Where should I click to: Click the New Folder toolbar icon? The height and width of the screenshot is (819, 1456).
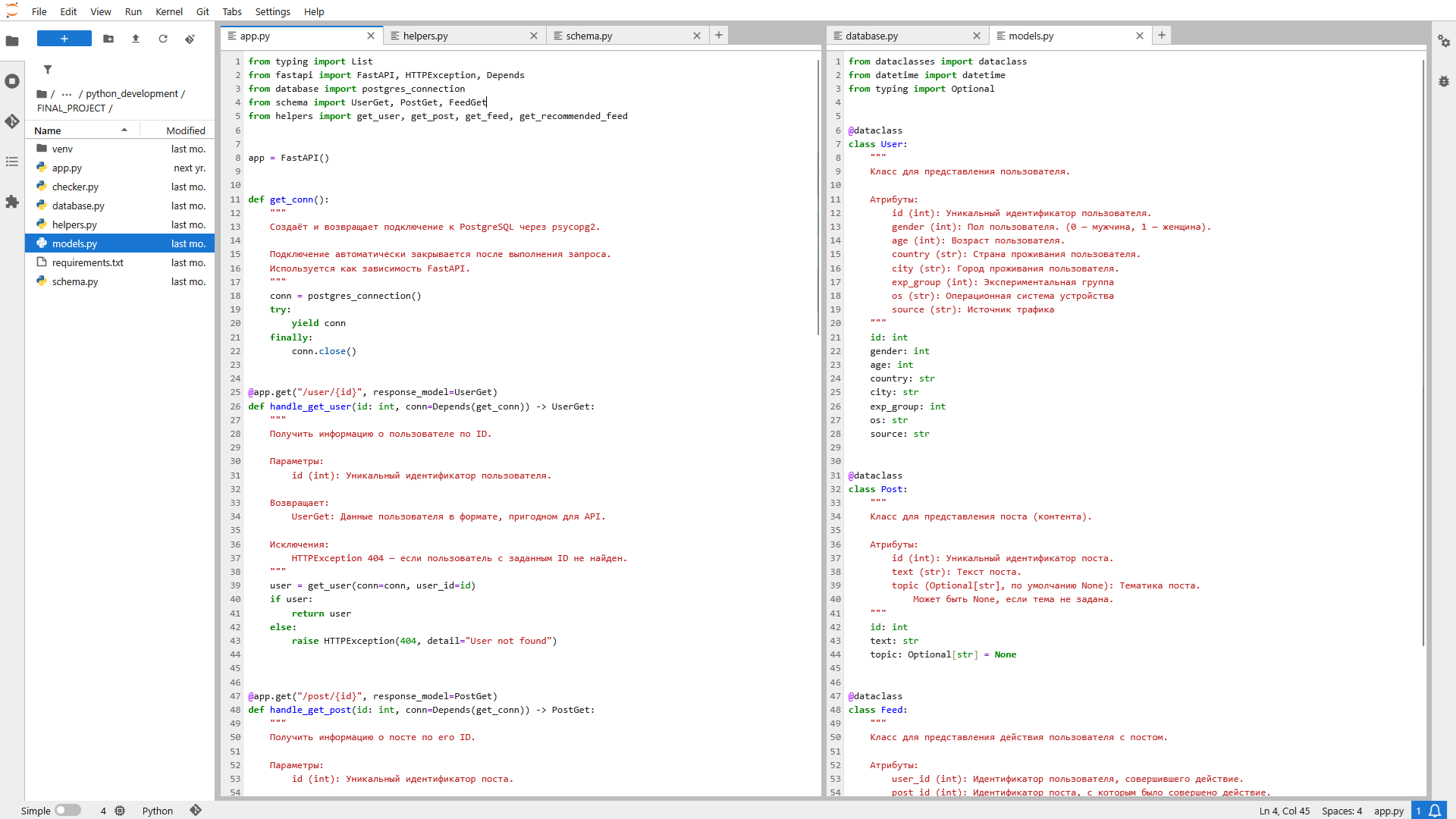(x=108, y=39)
